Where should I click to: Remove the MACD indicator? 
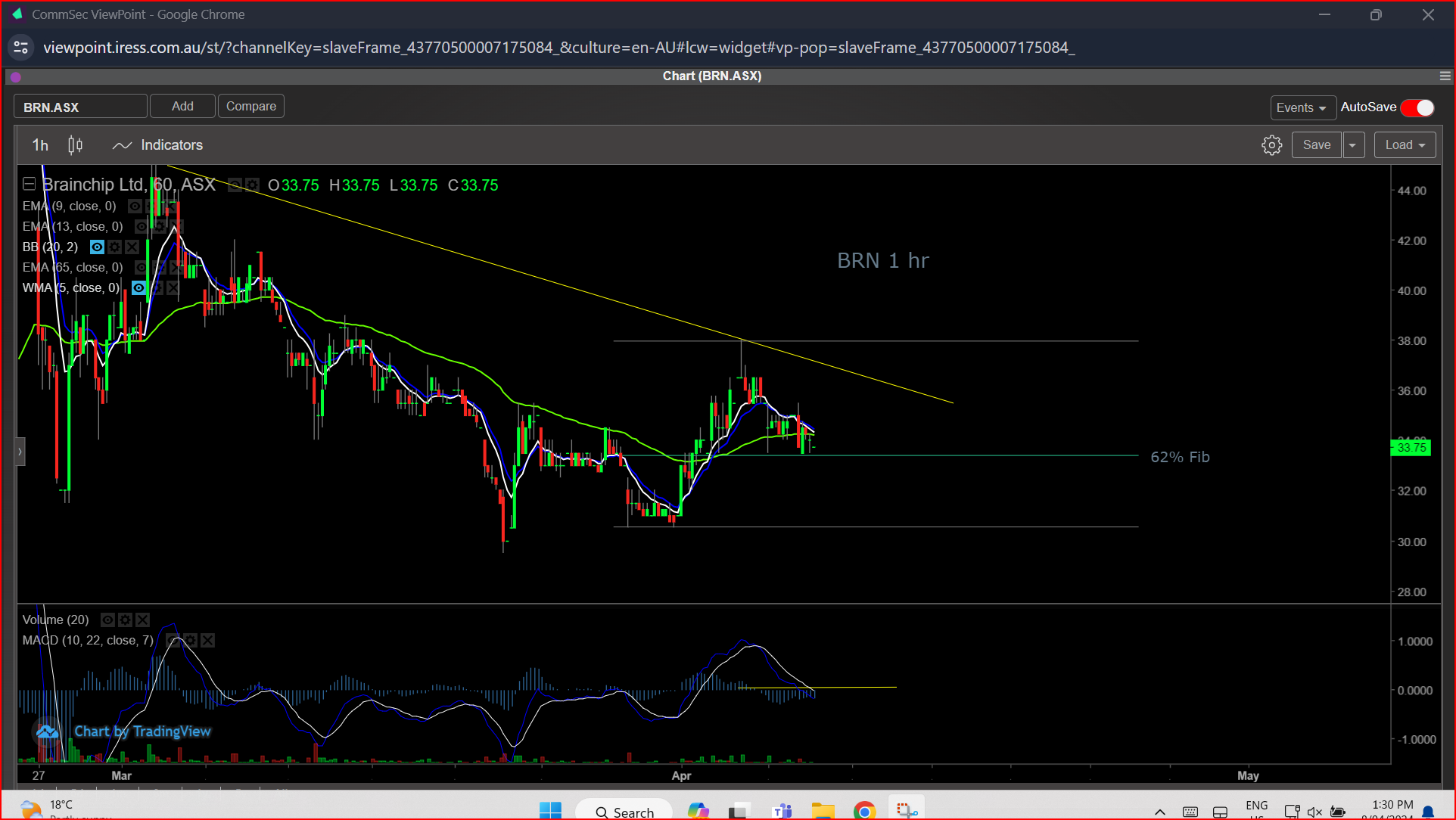[x=208, y=640]
